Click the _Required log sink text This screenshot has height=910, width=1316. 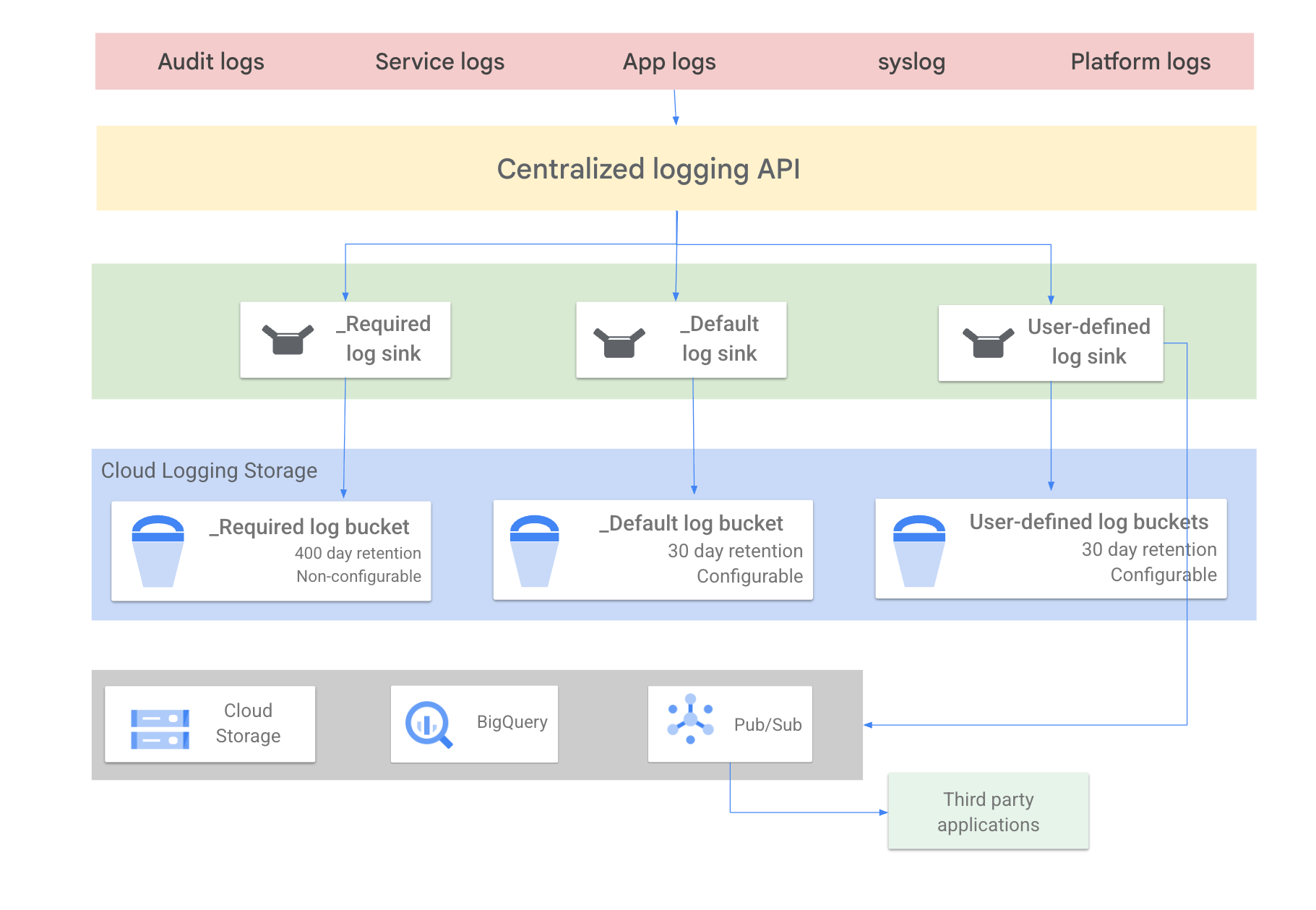click(x=383, y=338)
